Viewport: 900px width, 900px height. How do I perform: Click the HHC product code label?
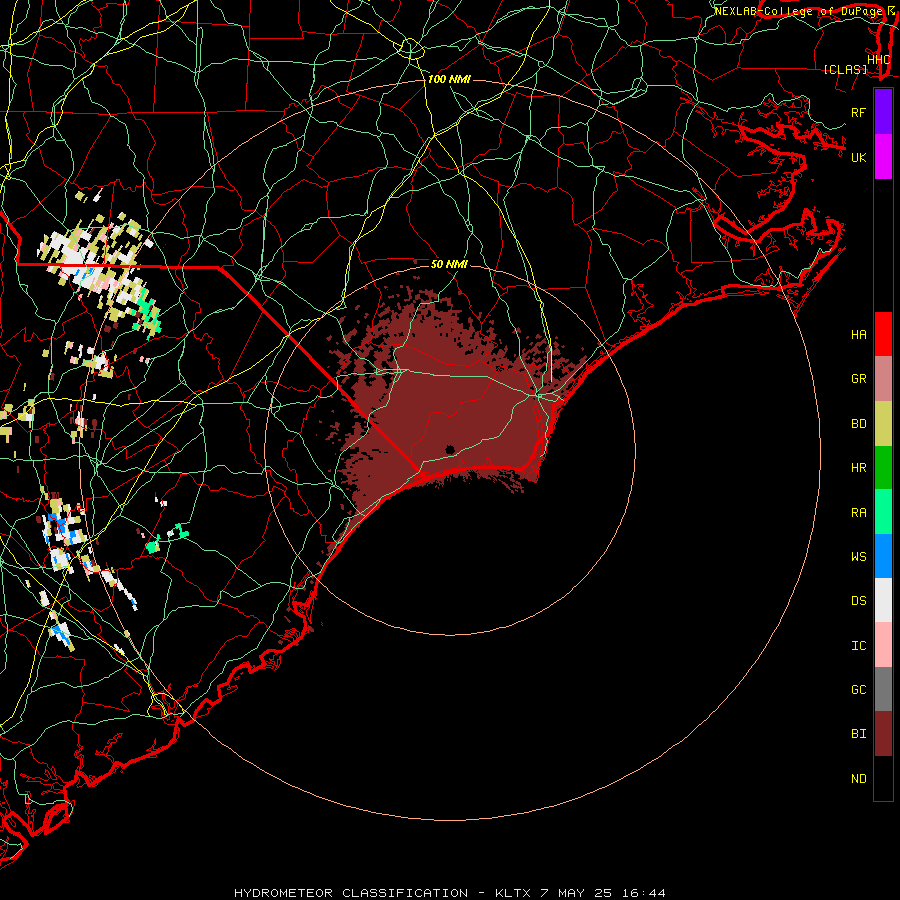click(878, 60)
